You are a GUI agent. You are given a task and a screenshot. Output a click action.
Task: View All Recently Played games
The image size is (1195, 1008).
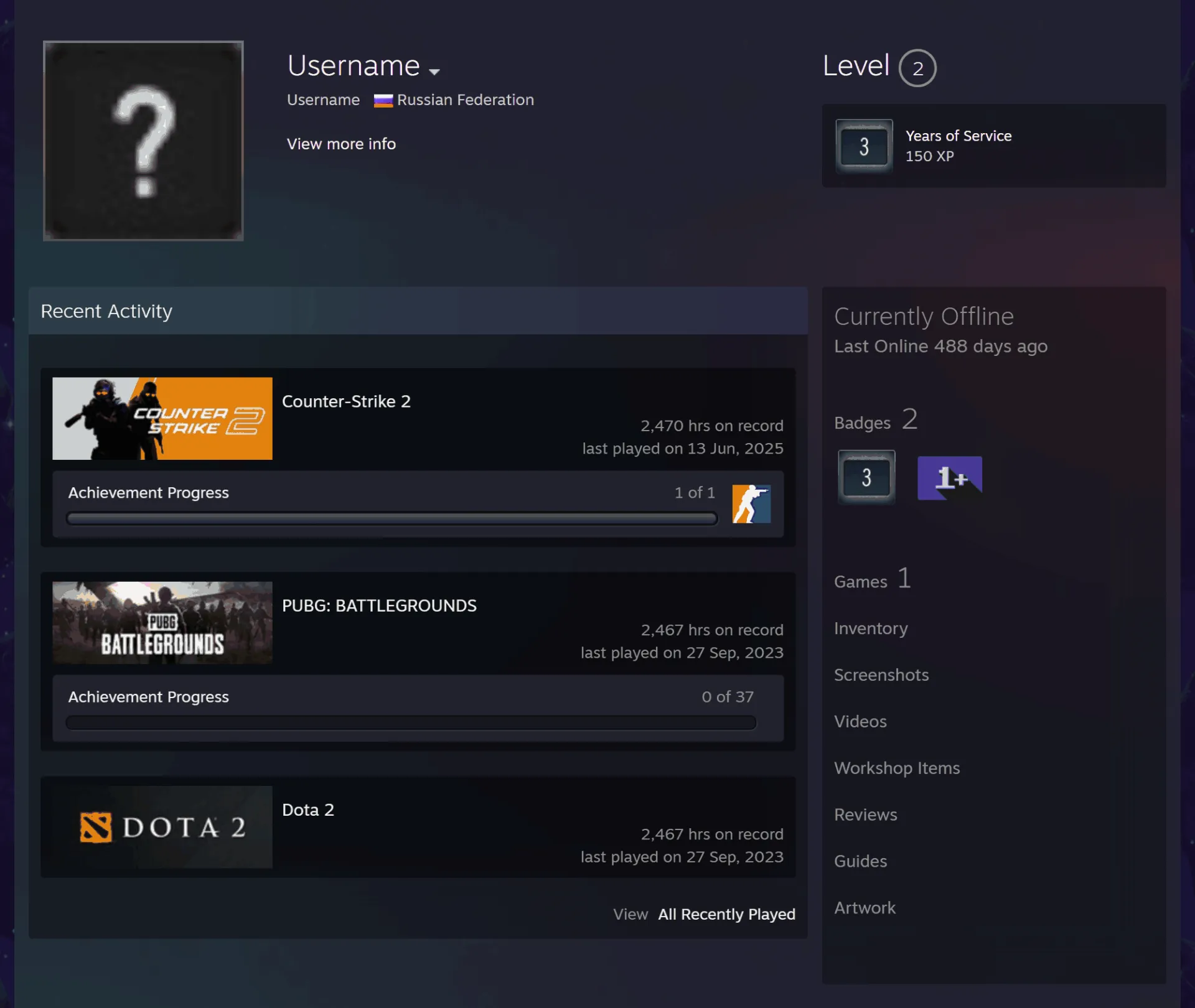pos(726,914)
